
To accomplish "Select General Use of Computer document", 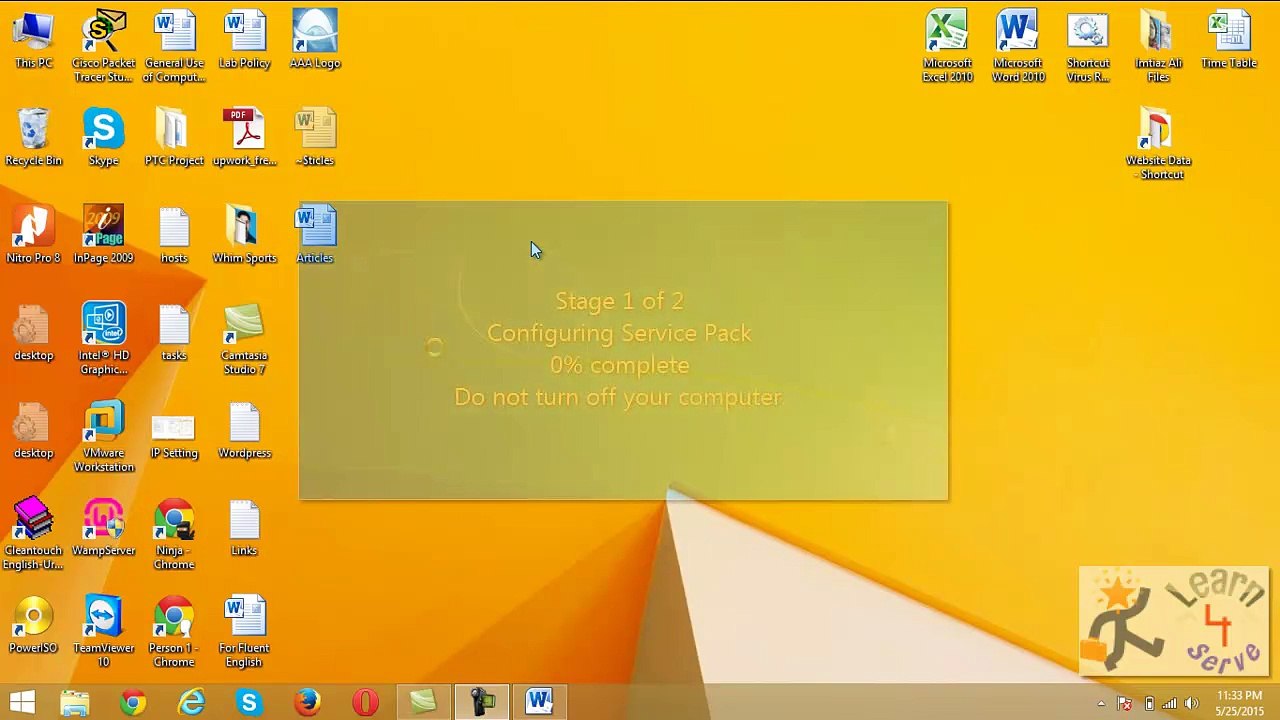I will click(174, 47).
